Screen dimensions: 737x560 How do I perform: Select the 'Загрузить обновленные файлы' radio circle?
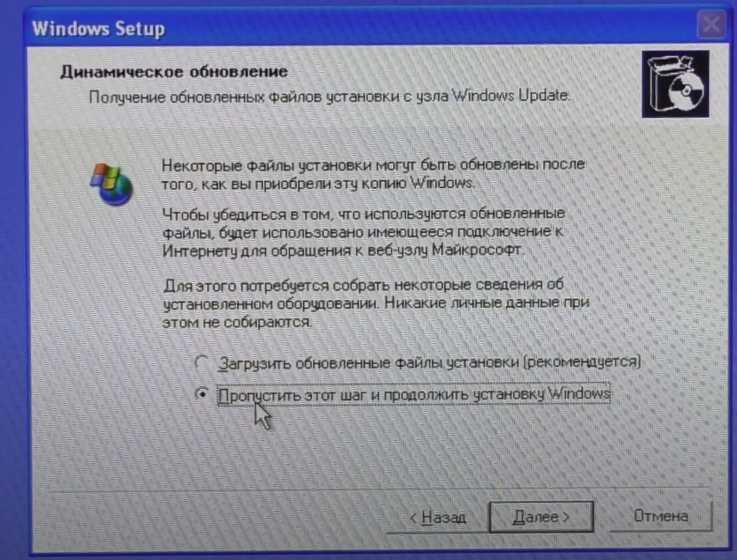(x=202, y=362)
